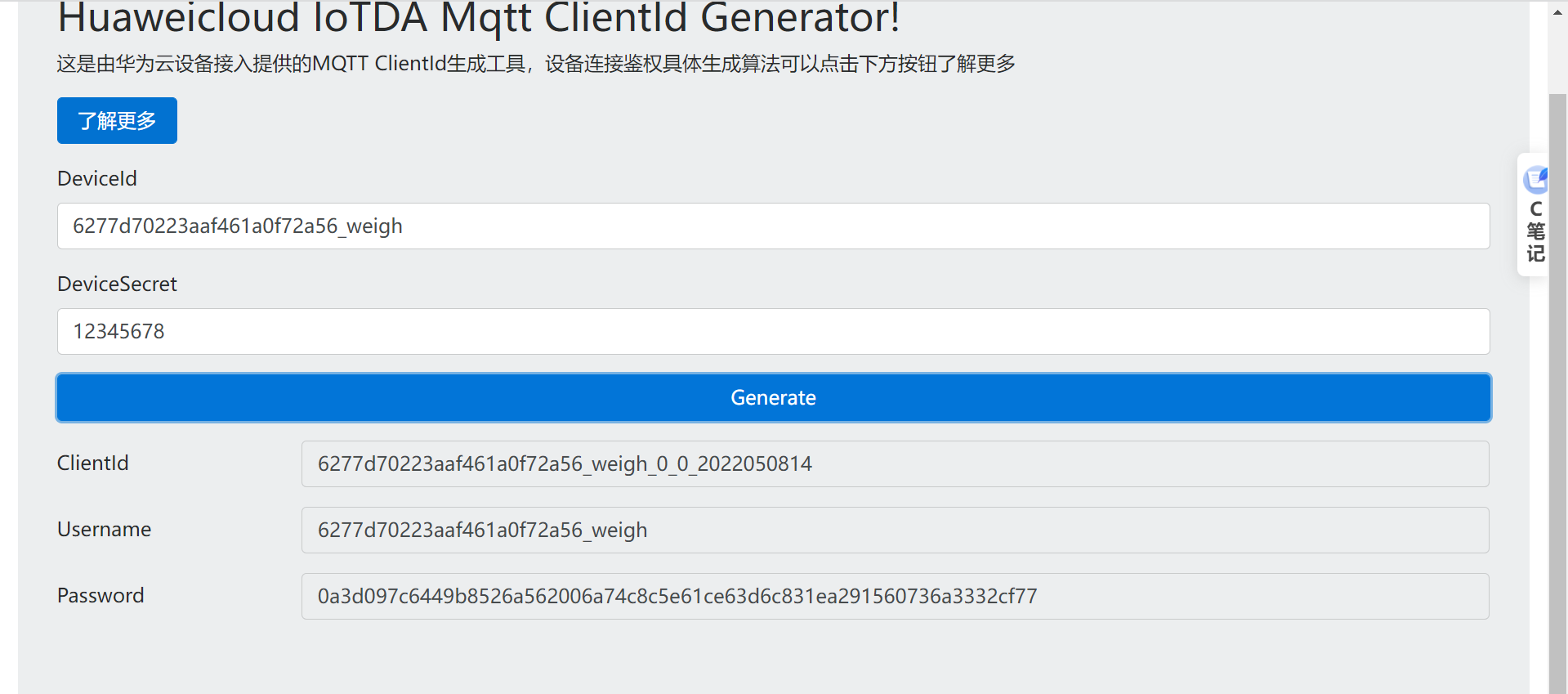
Task: Select the generated ClientId output field
Action: tap(896, 464)
